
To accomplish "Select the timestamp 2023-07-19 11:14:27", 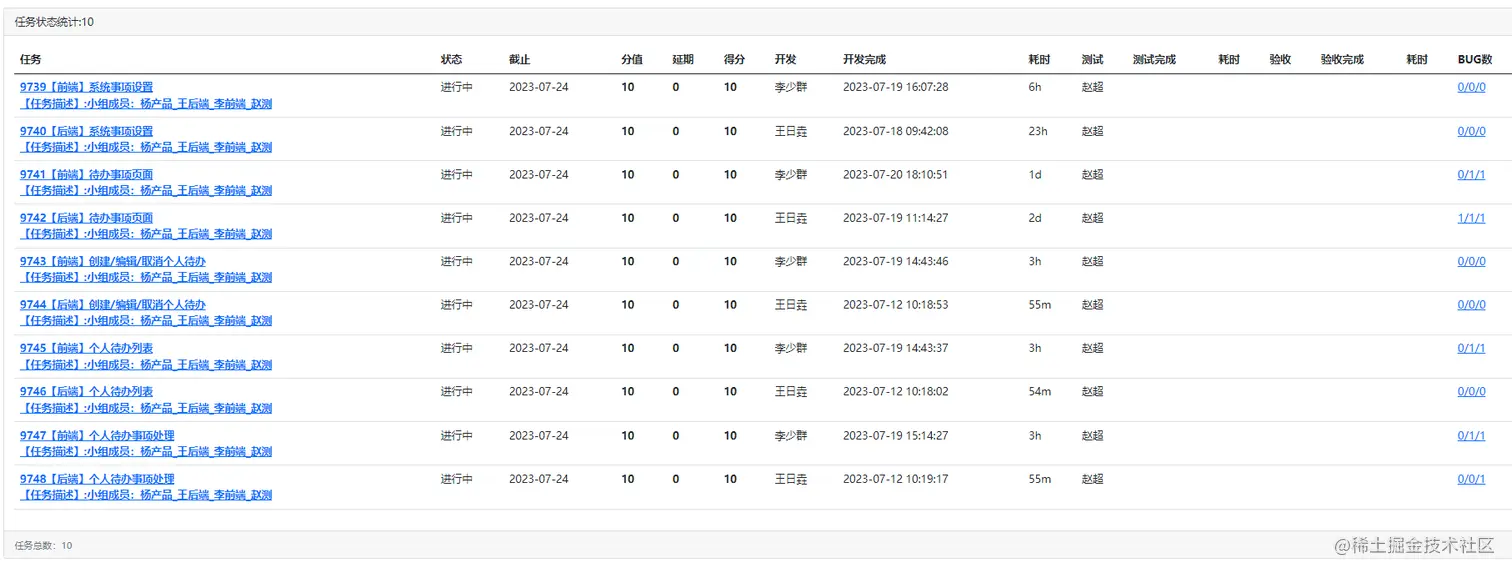I will [x=896, y=218].
